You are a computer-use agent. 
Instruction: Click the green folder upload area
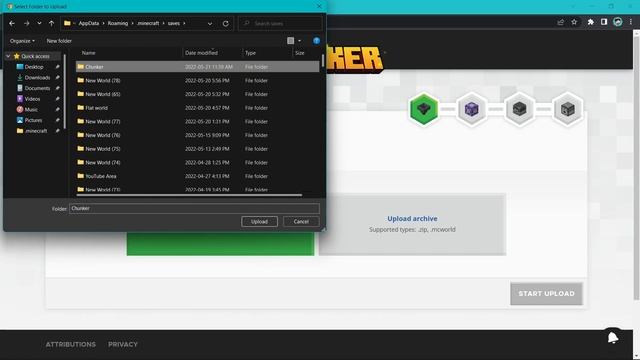220,244
